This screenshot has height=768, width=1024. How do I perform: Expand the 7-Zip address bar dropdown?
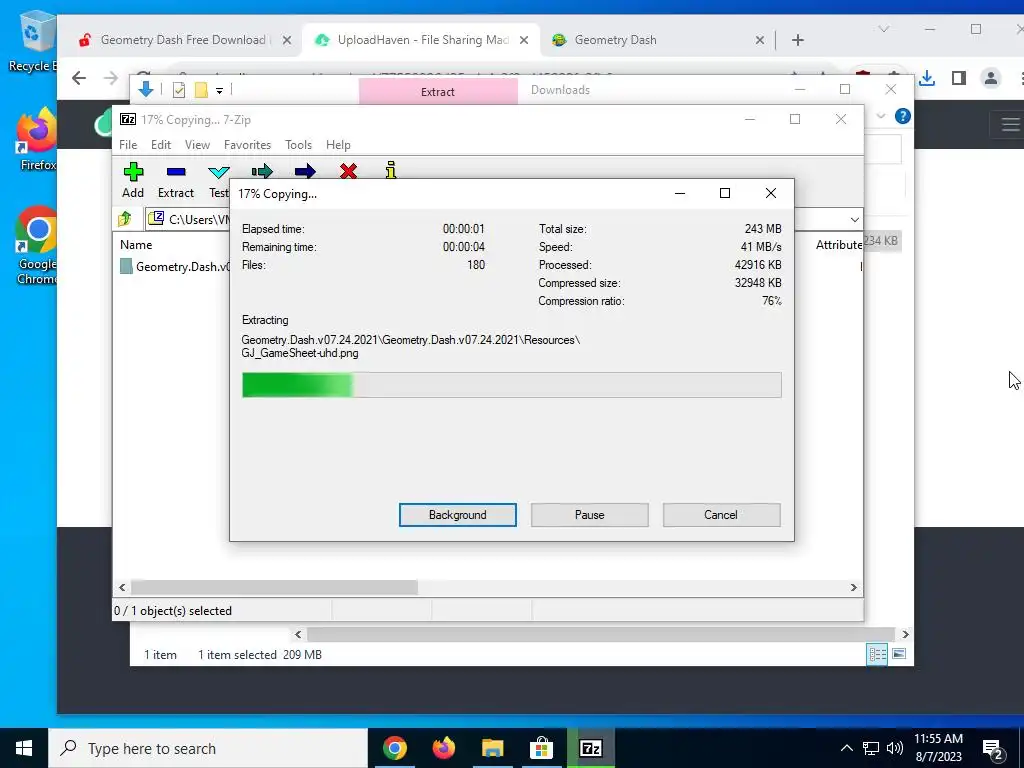(x=854, y=219)
